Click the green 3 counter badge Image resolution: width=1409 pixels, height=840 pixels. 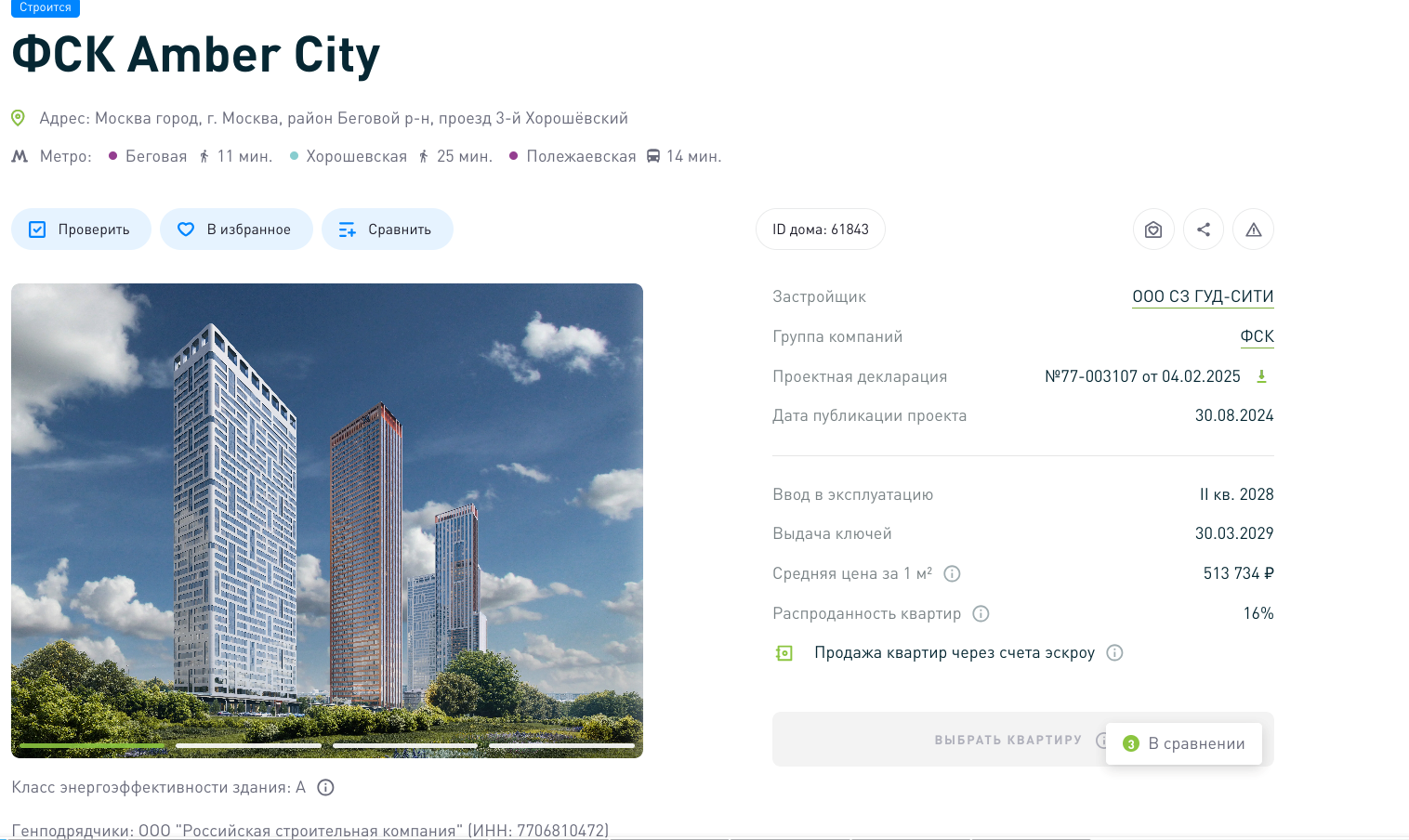[x=1131, y=743]
